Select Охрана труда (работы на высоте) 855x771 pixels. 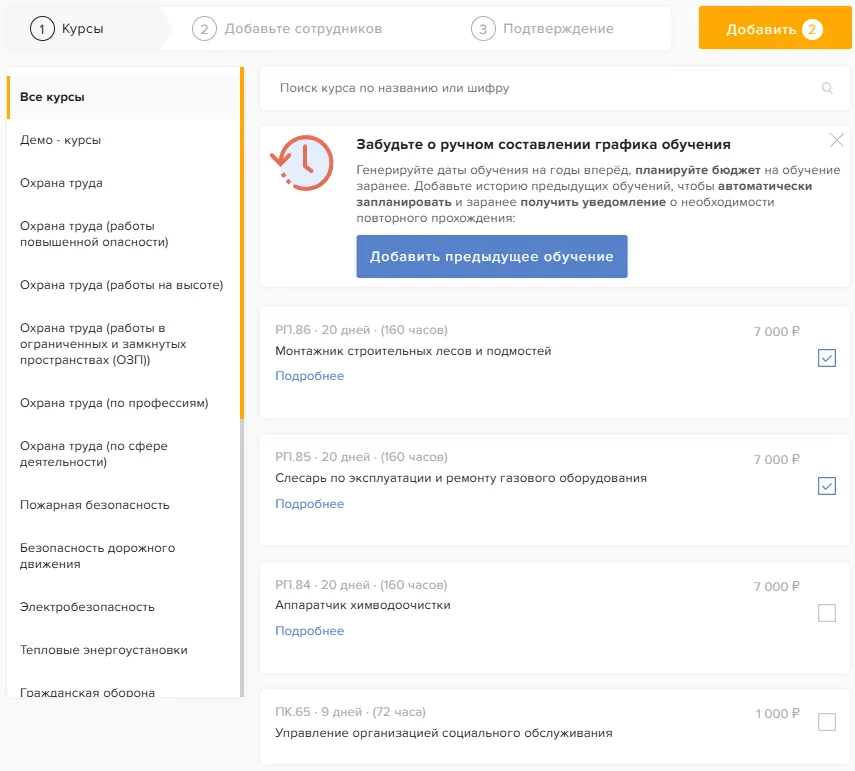coord(123,285)
